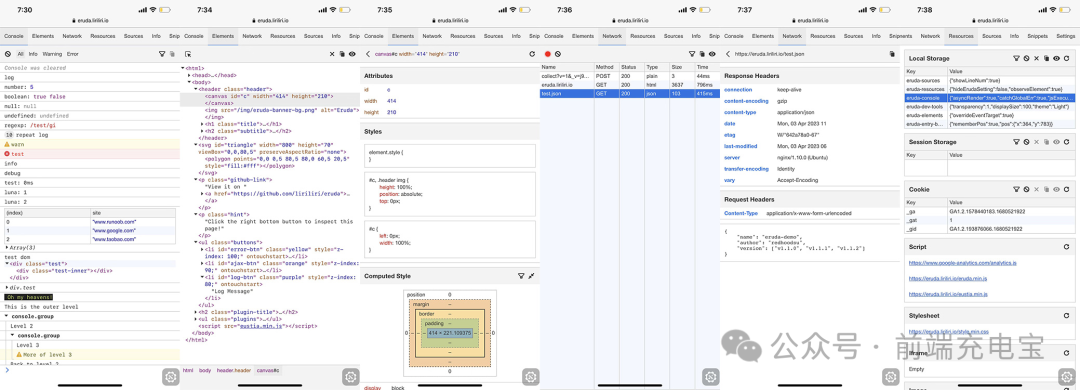Select the Warning console filter

[52, 53]
